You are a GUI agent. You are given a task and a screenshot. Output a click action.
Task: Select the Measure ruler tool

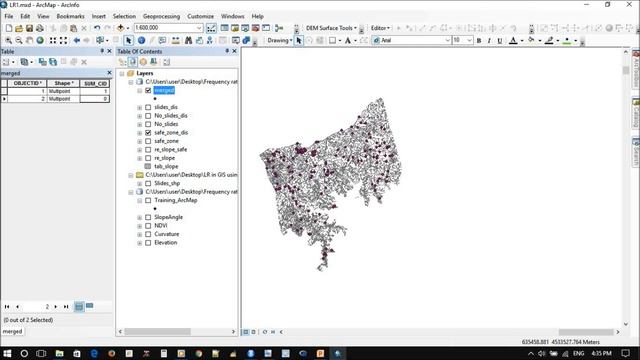click(176, 40)
